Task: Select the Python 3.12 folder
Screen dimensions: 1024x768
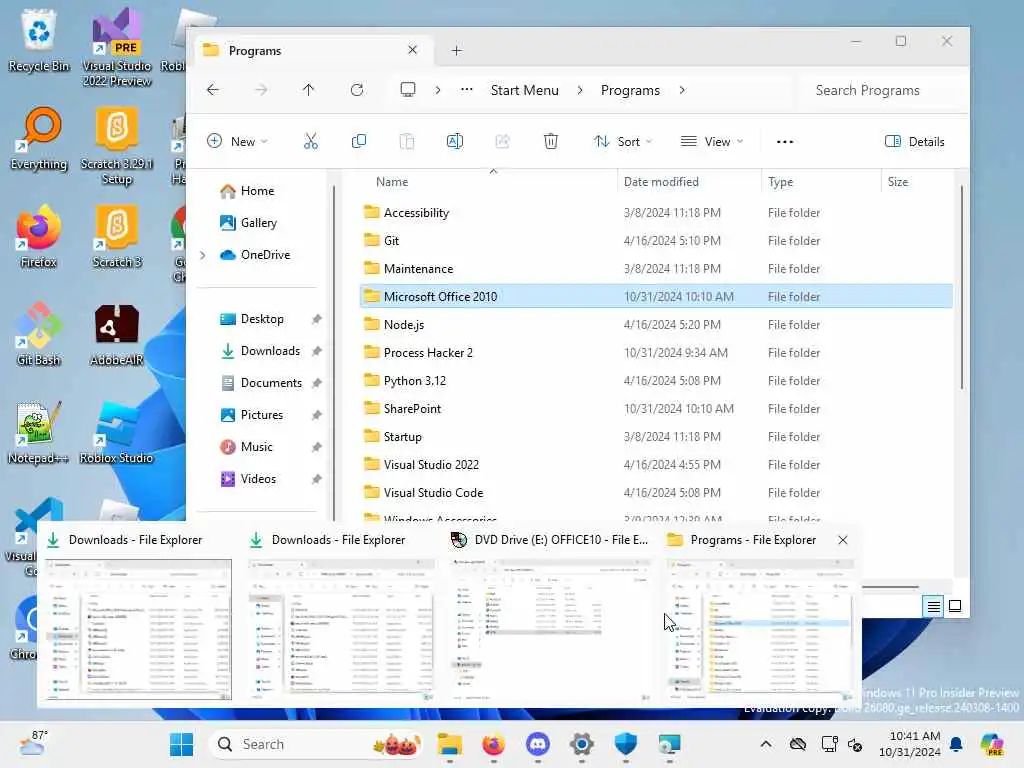Action: pos(656,381)
